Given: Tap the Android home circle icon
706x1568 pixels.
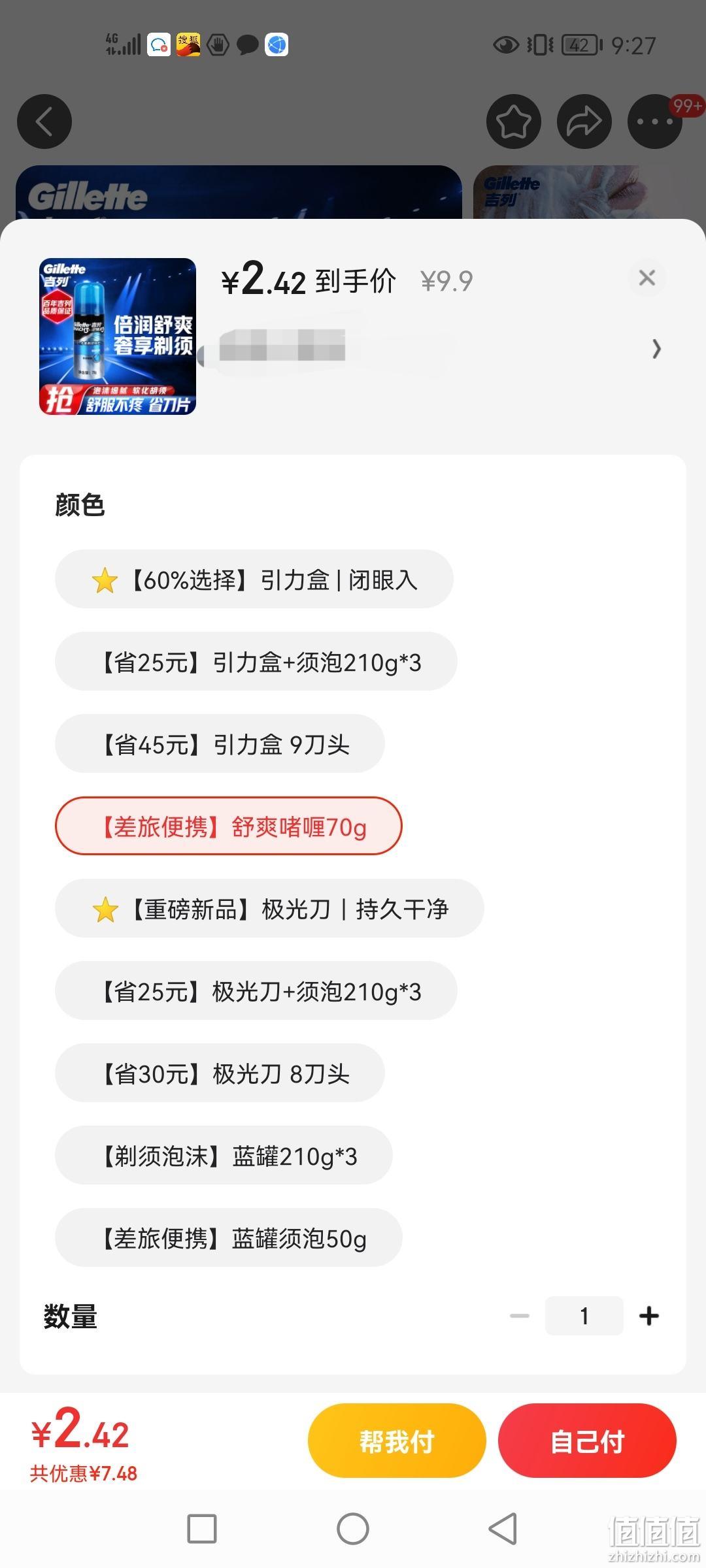Looking at the screenshot, I should [x=353, y=1529].
